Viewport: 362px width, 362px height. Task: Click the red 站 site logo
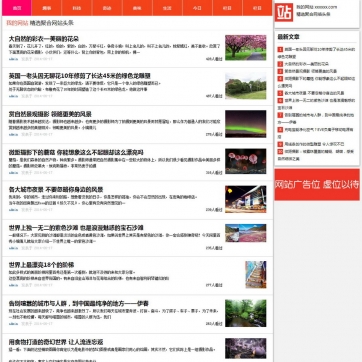tap(284, 12)
